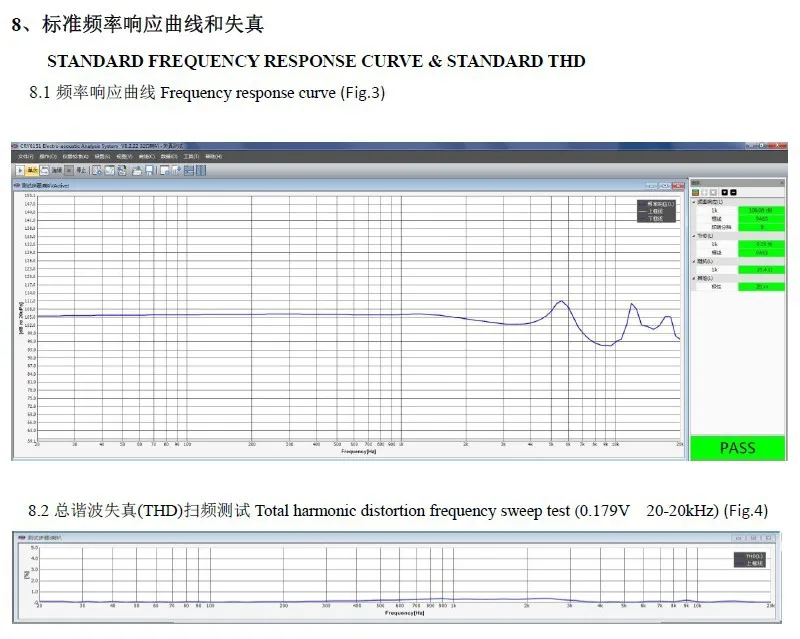Click the tile windows horizontally icon

(x=189, y=170)
